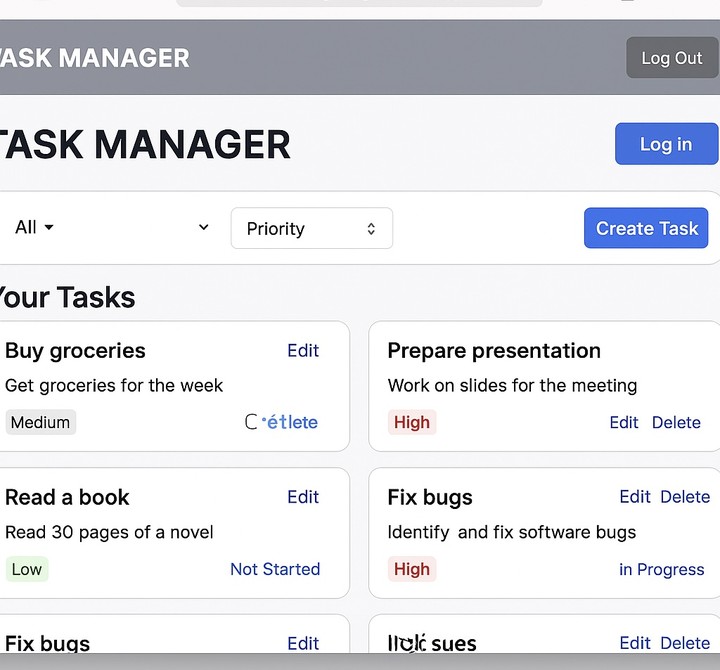Click the chevron left of Priority dropdown
This screenshot has width=720, height=670.
[203, 228]
